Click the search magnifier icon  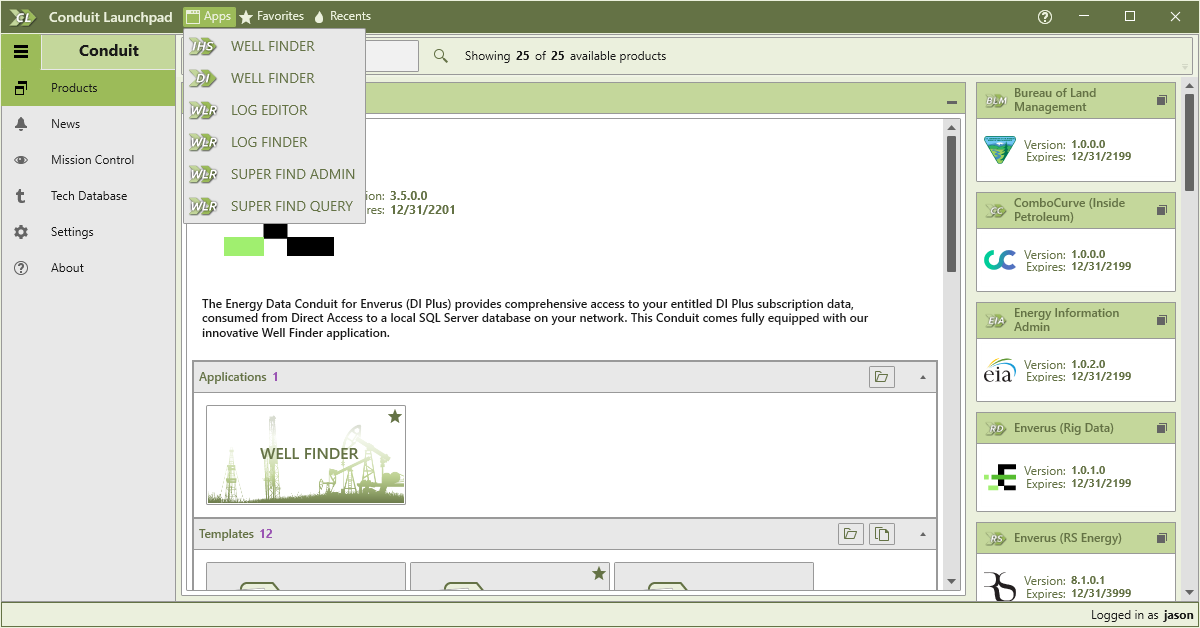click(440, 56)
